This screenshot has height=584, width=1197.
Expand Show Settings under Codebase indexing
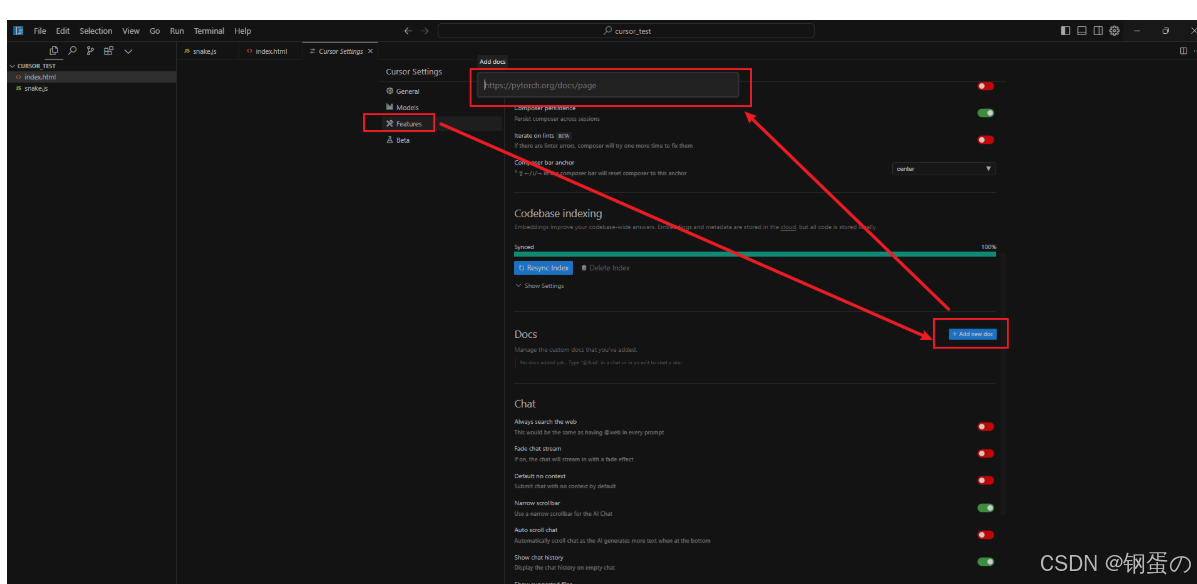(540, 286)
